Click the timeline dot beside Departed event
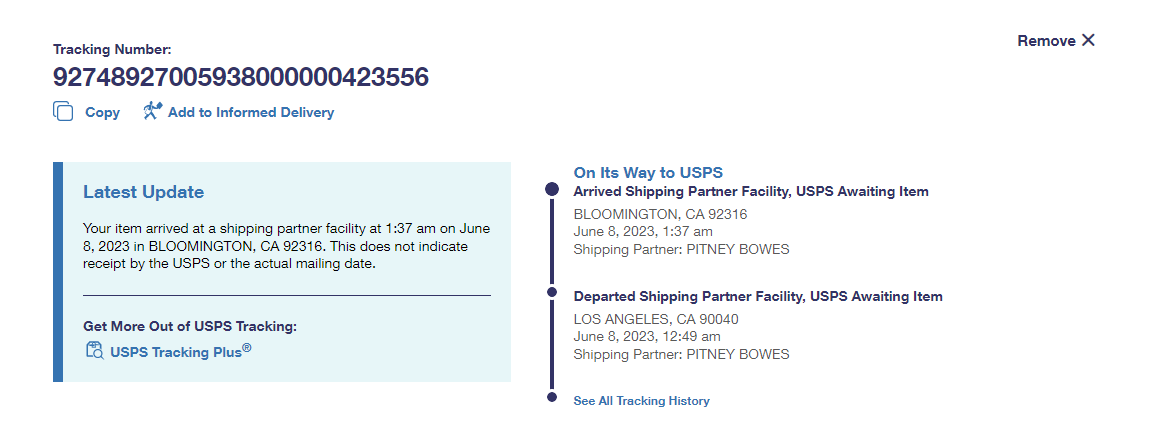 (551, 292)
